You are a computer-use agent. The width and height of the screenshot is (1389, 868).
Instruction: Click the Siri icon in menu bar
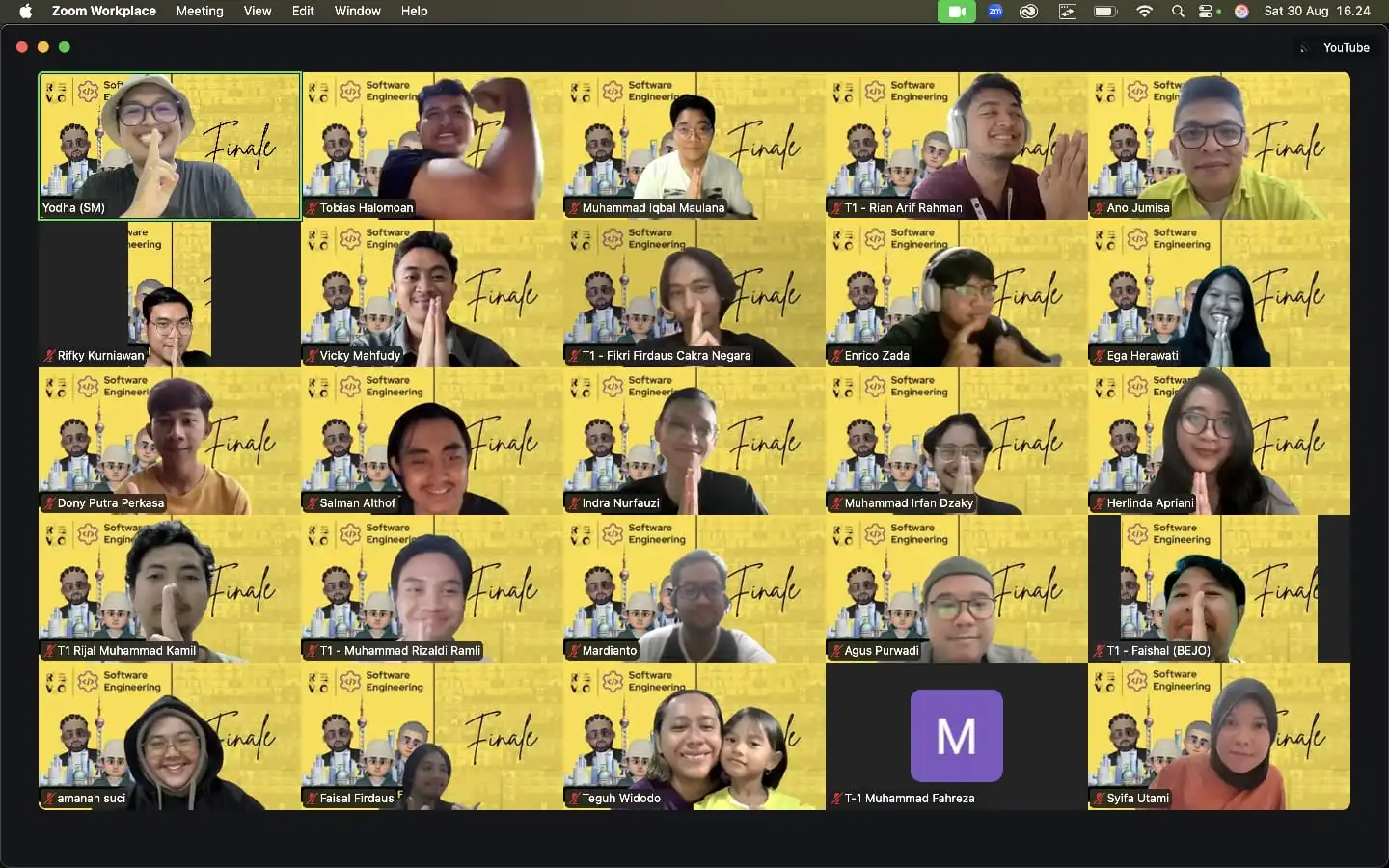point(1241,12)
